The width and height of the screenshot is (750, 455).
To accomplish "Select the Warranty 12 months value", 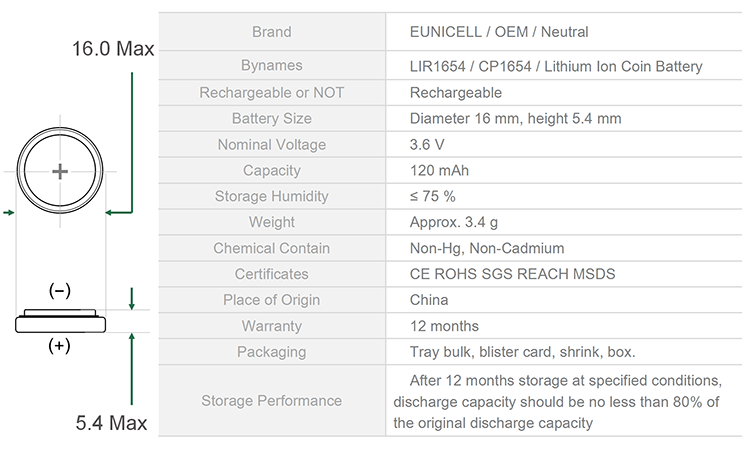I will 444,326.
